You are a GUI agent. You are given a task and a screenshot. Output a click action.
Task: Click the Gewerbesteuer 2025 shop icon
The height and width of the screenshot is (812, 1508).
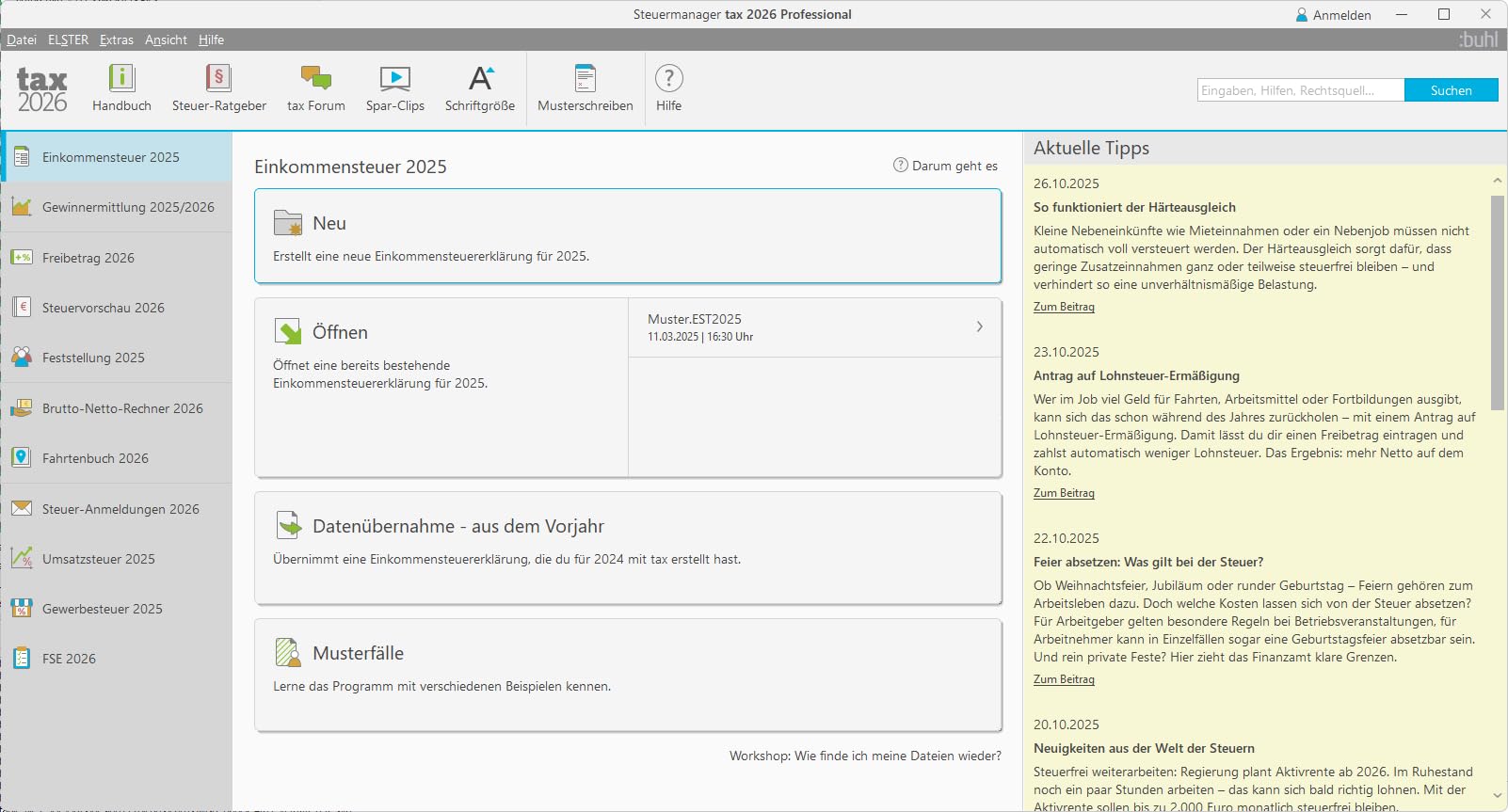click(22, 608)
